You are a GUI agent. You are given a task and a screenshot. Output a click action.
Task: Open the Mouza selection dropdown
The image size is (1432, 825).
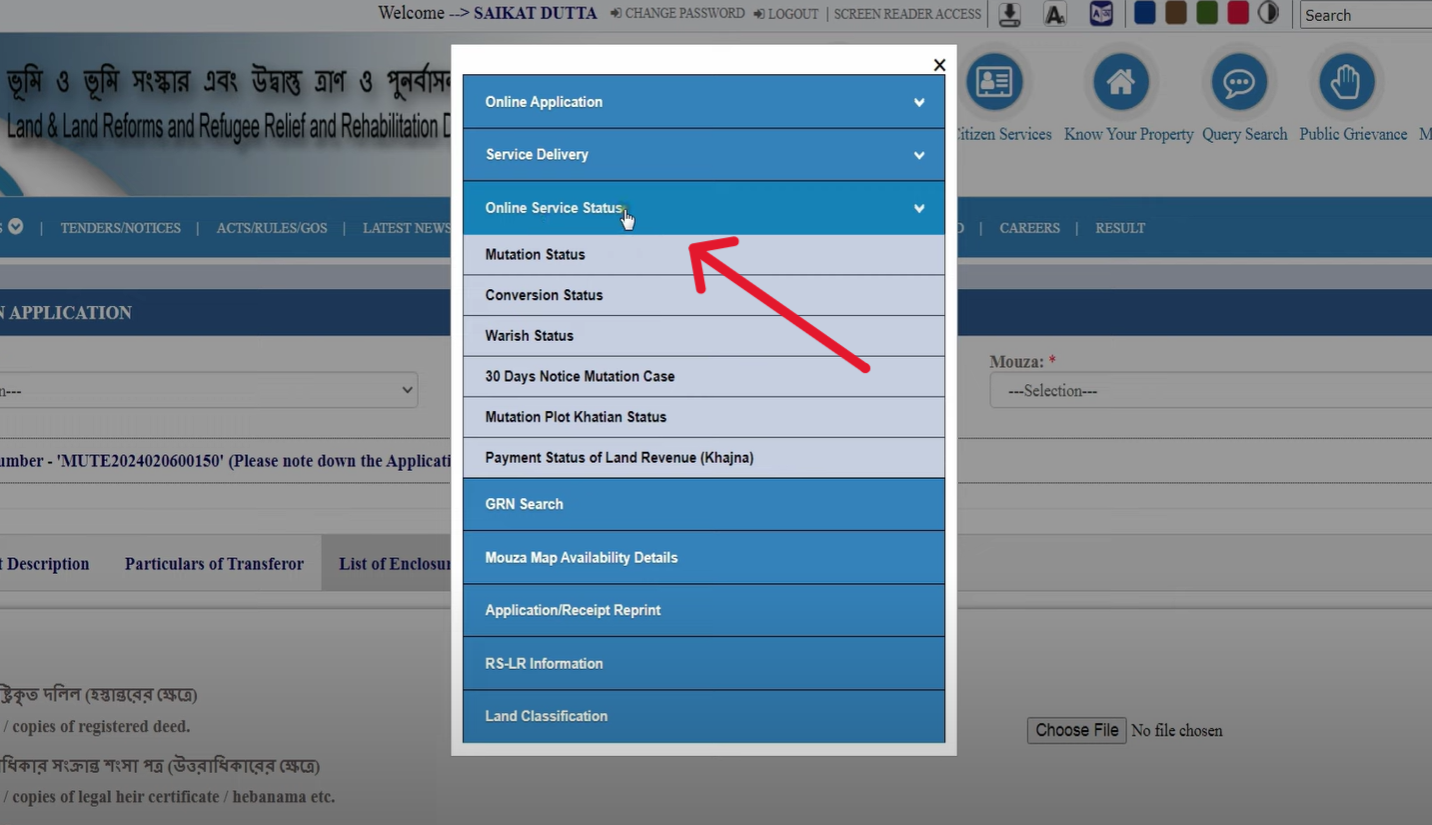click(x=1210, y=391)
